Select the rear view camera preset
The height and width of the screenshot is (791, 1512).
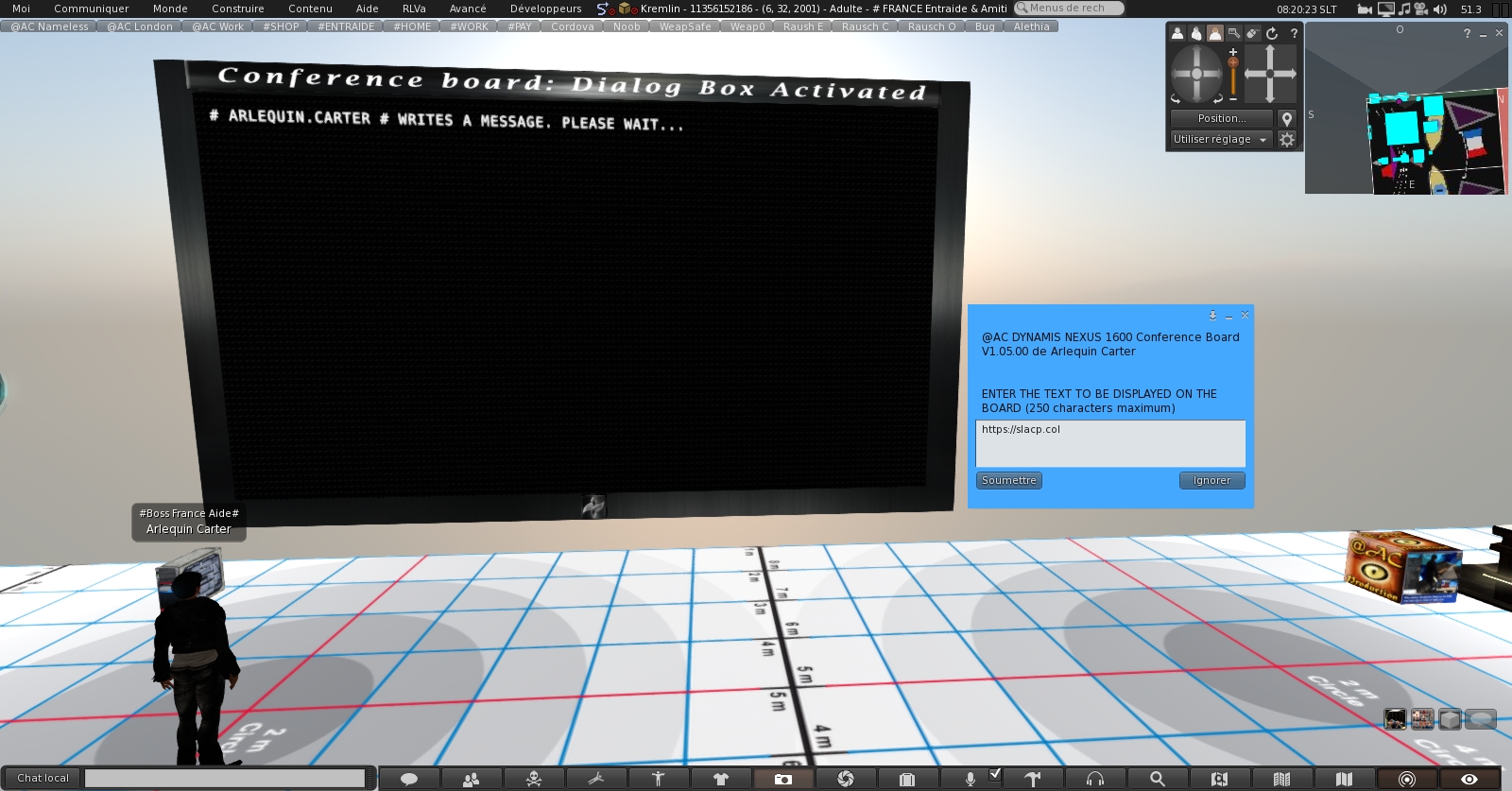coord(1214,33)
